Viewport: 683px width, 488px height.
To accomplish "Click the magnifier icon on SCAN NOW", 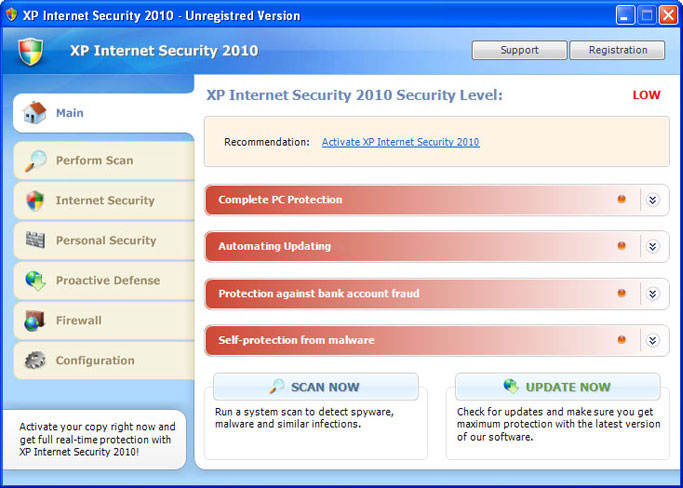I will [277, 386].
